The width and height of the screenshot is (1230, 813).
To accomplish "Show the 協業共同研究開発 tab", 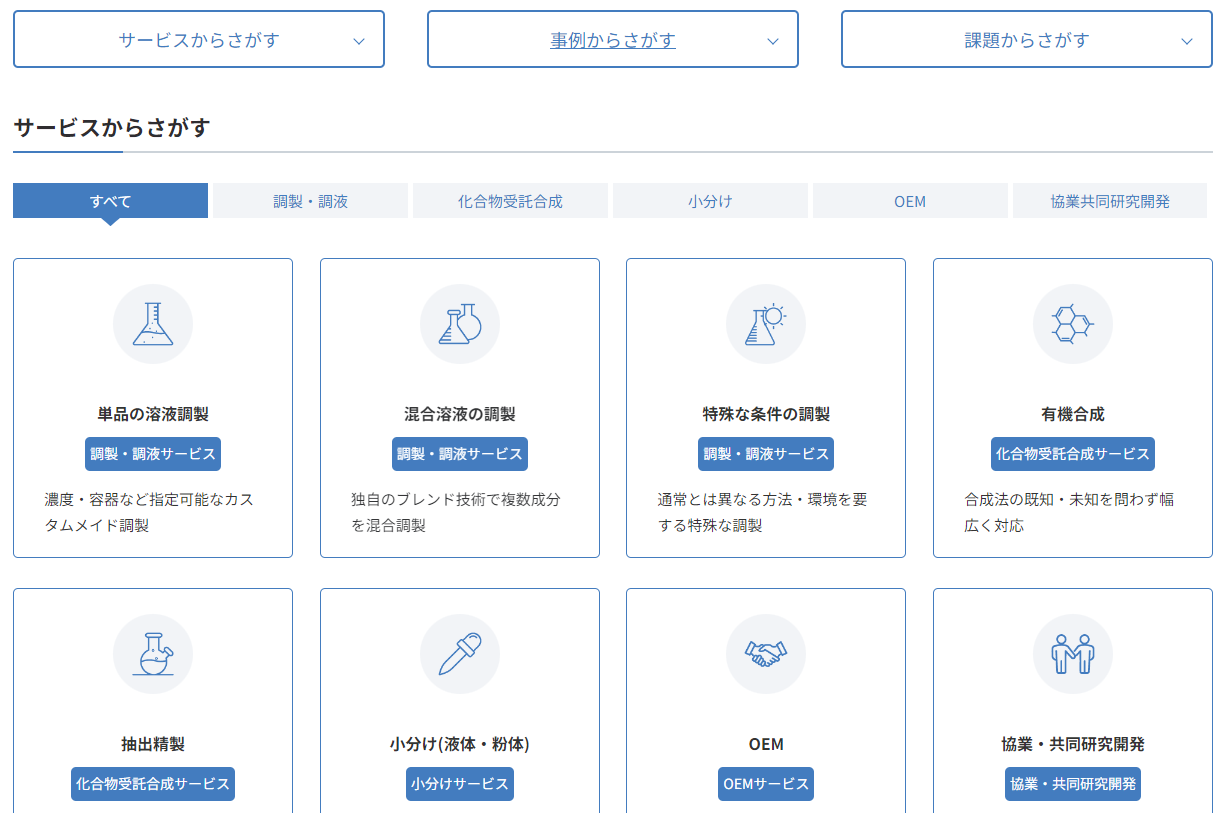I will (x=1110, y=201).
